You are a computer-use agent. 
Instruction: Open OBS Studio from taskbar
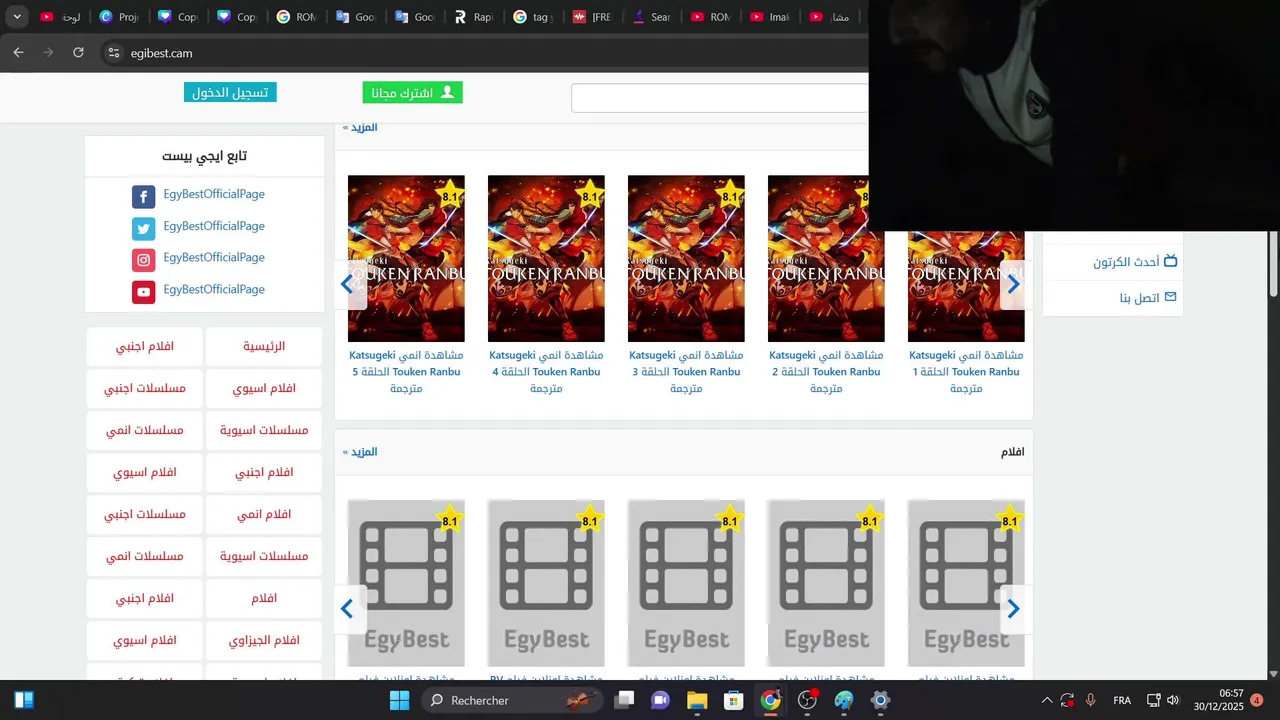pos(807,700)
